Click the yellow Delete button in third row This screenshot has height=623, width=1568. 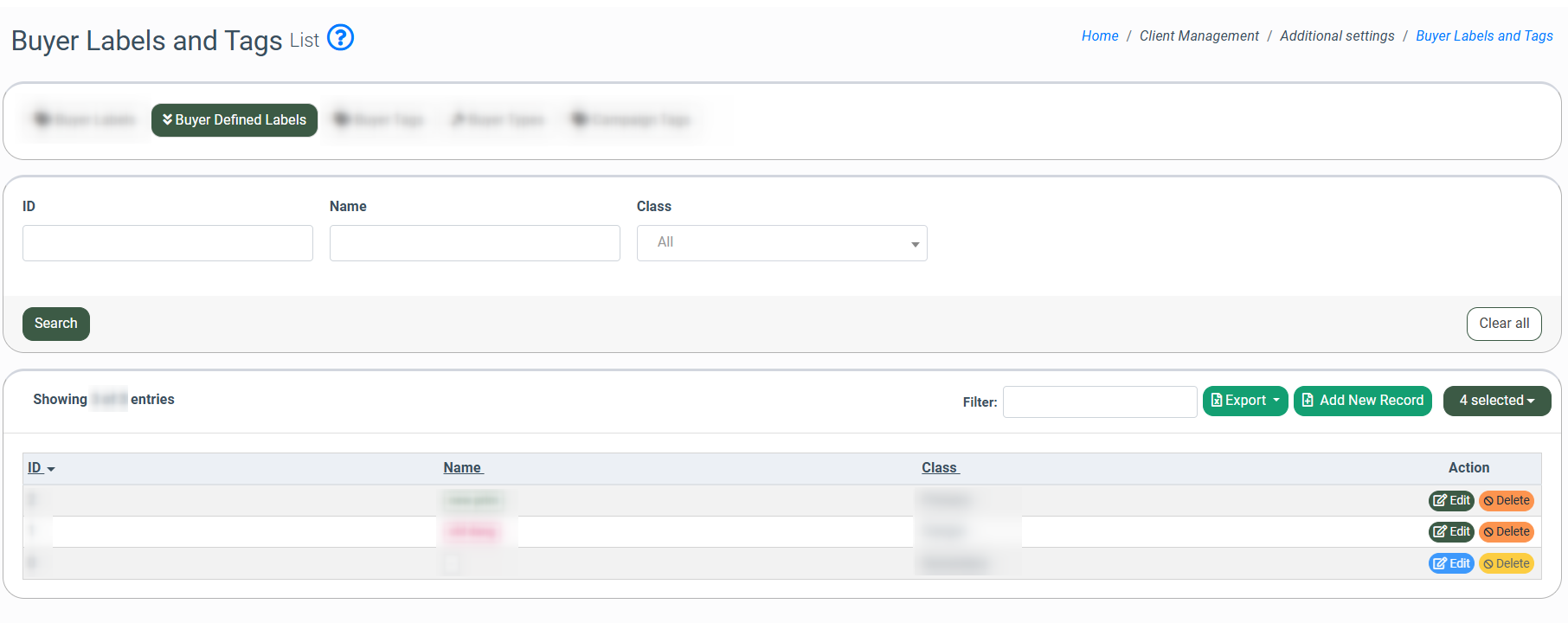click(x=1506, y=563)
